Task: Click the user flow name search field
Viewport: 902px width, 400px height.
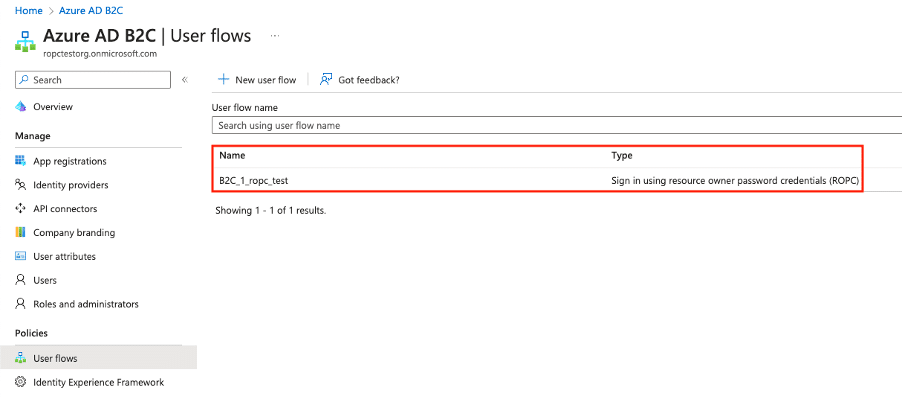Action: (x=556, y=125)
